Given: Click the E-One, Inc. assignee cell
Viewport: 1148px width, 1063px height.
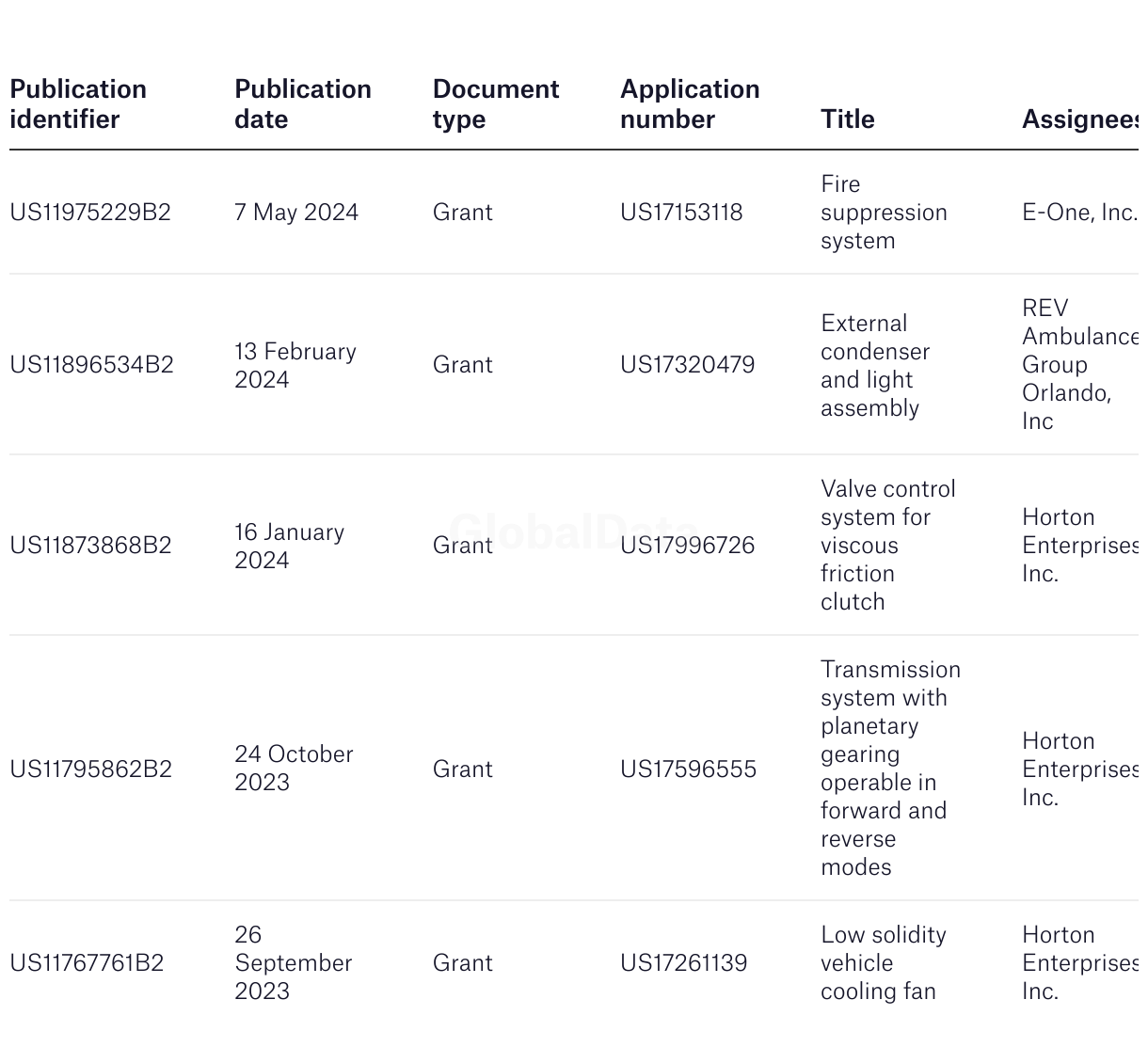Looking at the screenshot, I should (x=1078, y=213).
